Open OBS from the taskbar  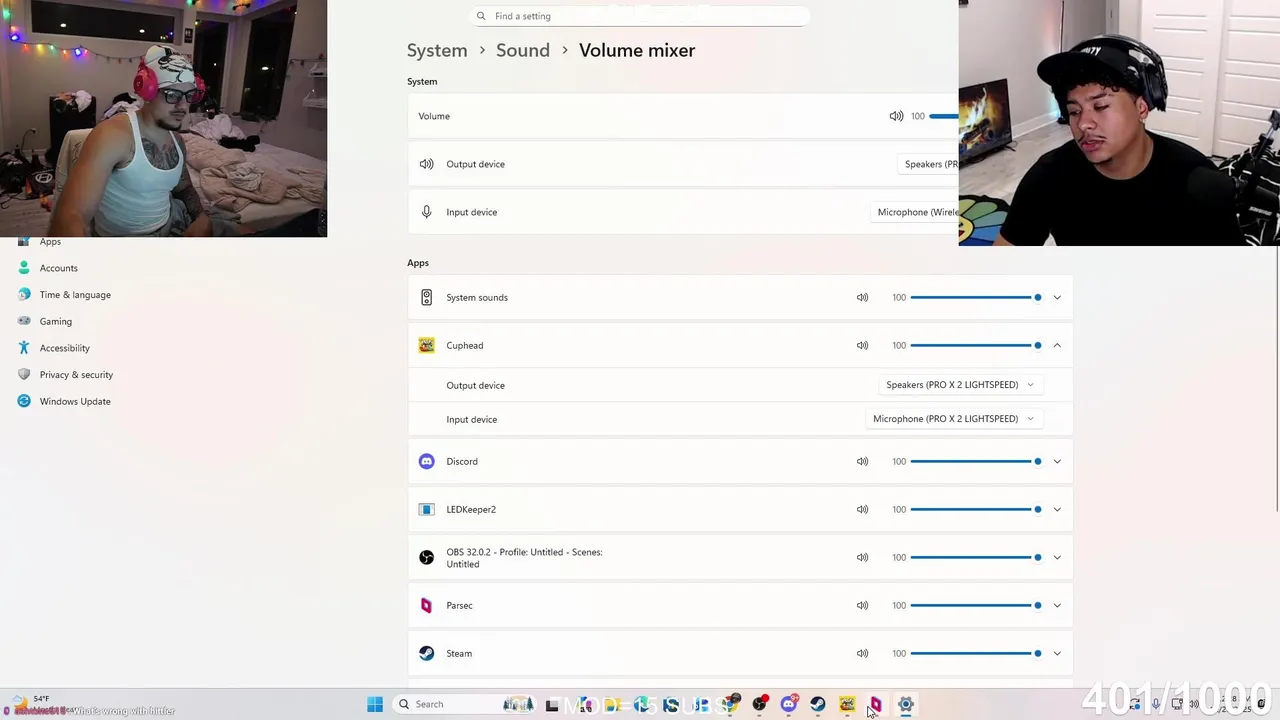[x=760, y=704]
